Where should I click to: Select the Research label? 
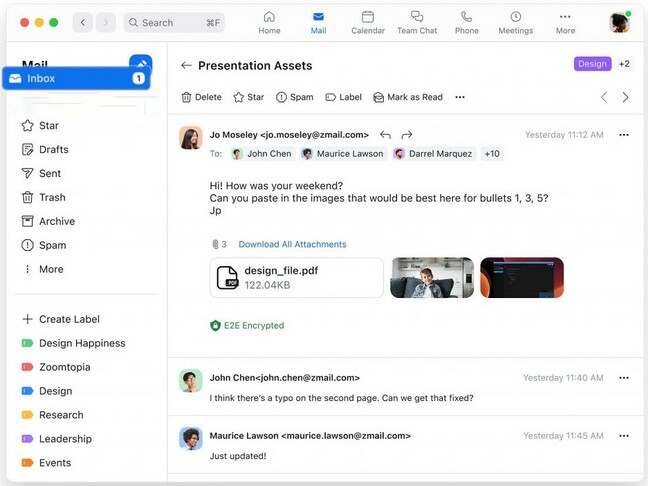52,415
